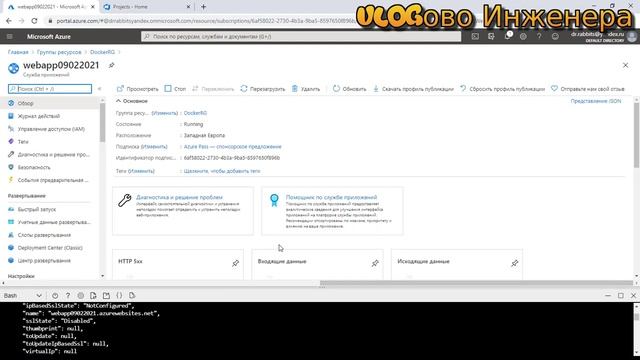The width and height of the screenshot is (640, 360).
Task: Click the horizontal scrollbar of main pane
Action: (x=476, y=283)
